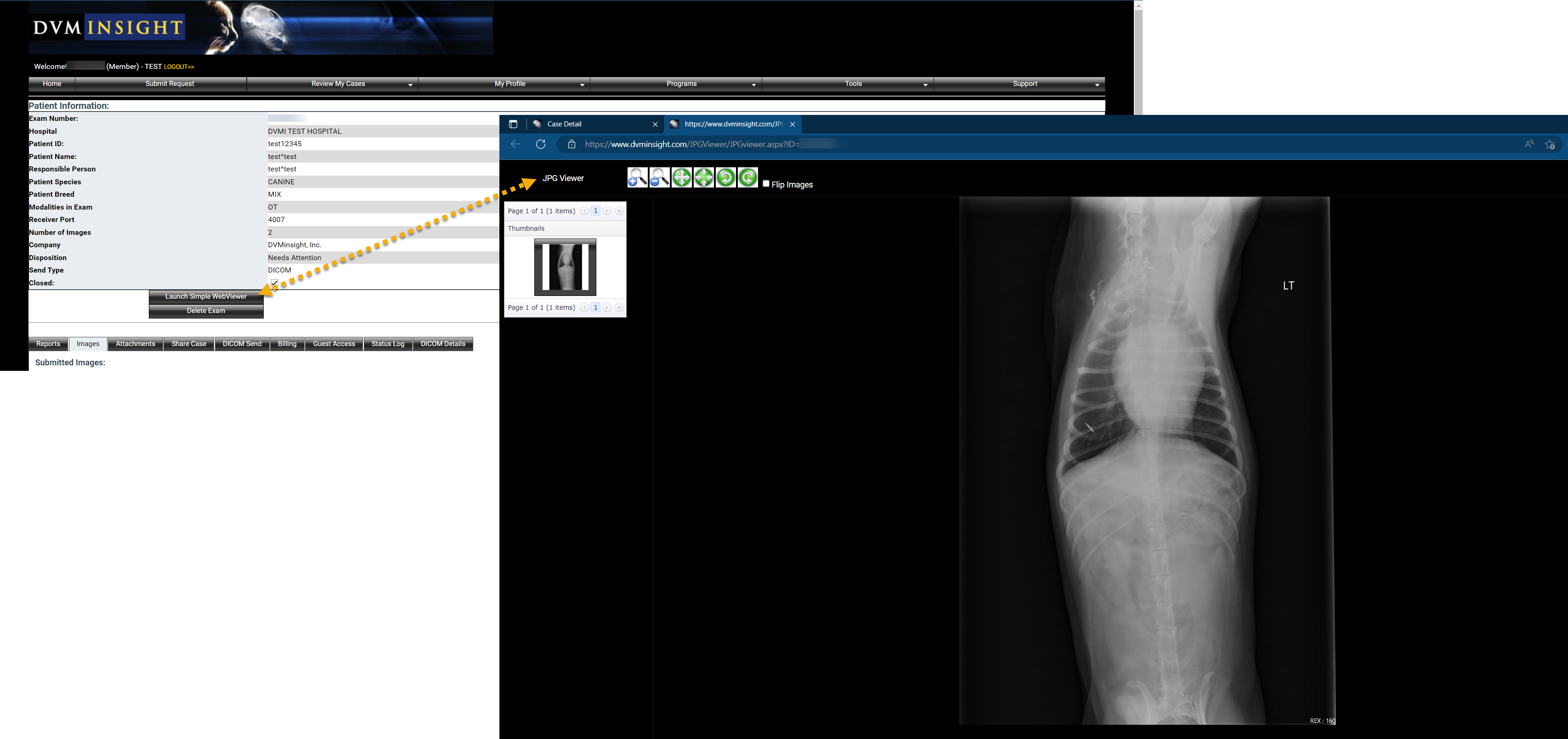Close the Case Detail browser tab

pyautogui.click(x=655, y=124)
